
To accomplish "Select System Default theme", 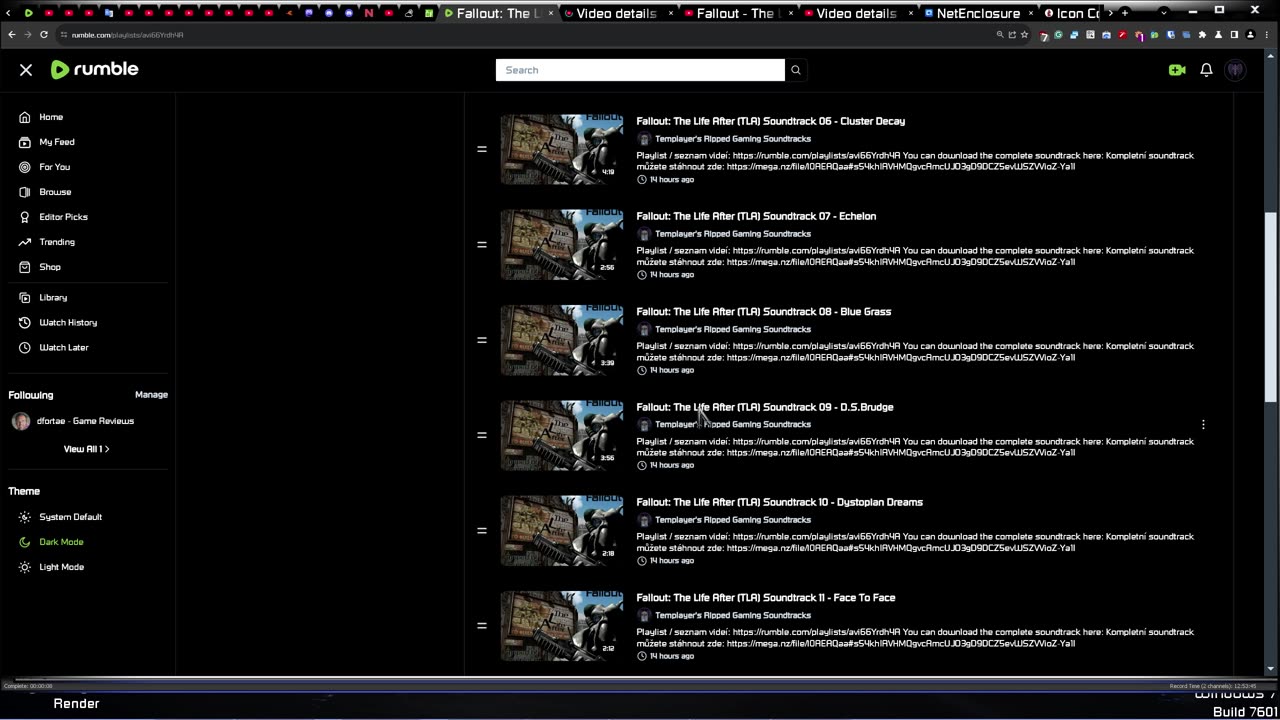I will [x=70, y=517].
